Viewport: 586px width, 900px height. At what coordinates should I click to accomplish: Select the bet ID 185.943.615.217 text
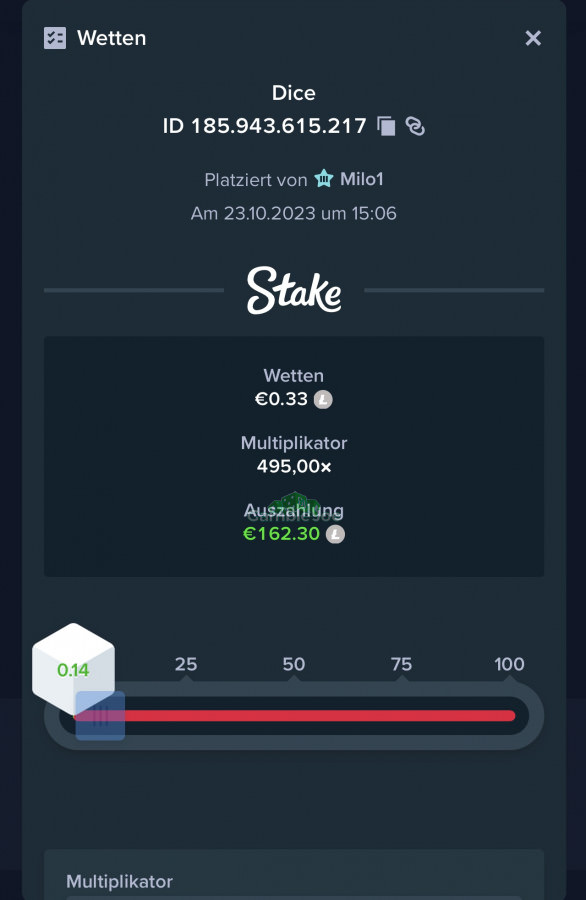[x=265, y=126]
